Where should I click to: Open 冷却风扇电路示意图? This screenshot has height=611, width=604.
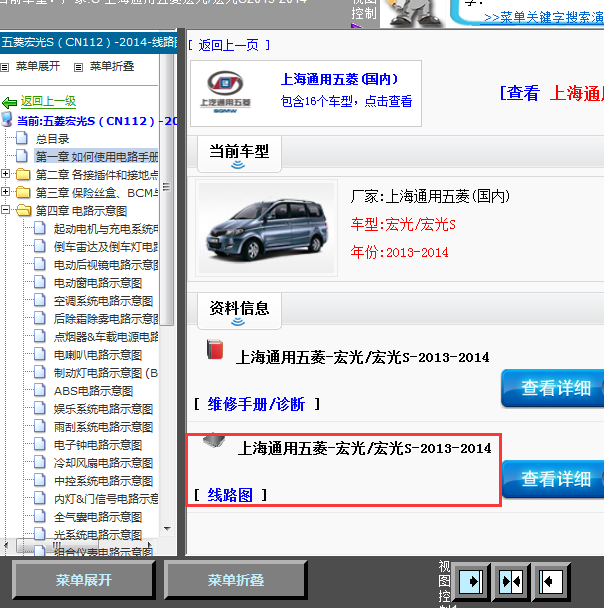[103, 463]
